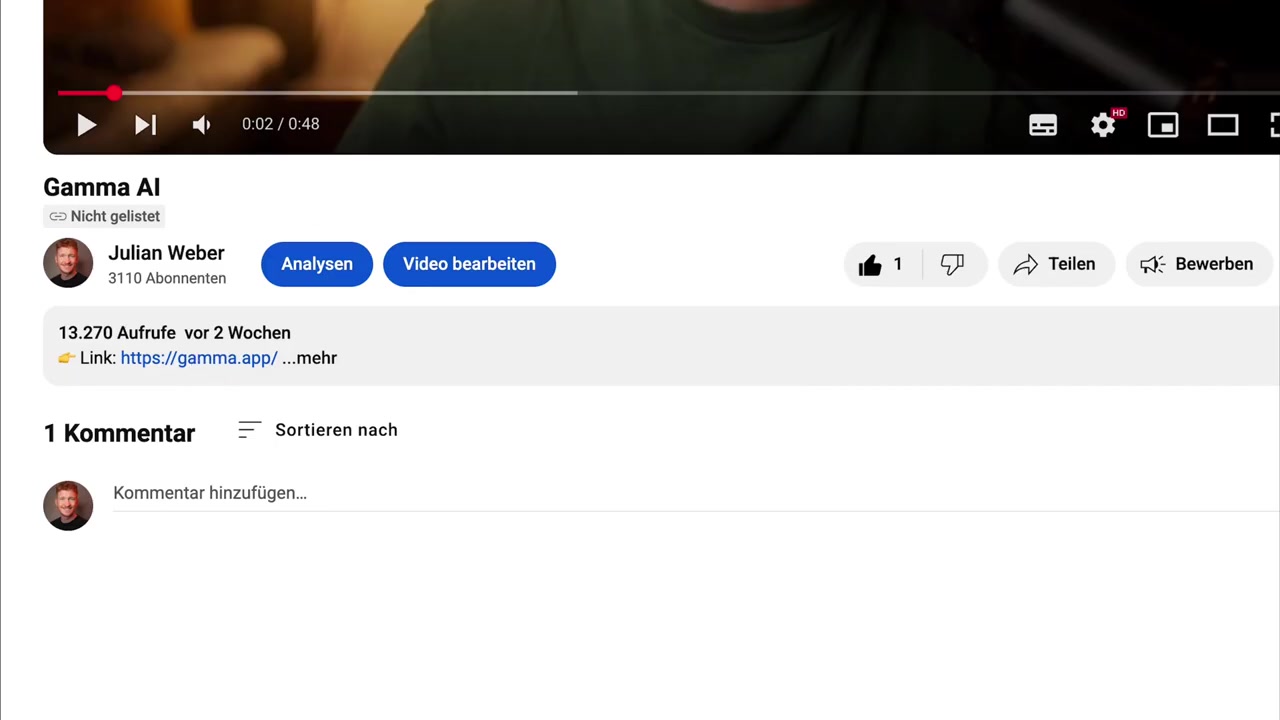Seek using the red progress bar handle
The image size is (1280, 720).
[114, 93]
